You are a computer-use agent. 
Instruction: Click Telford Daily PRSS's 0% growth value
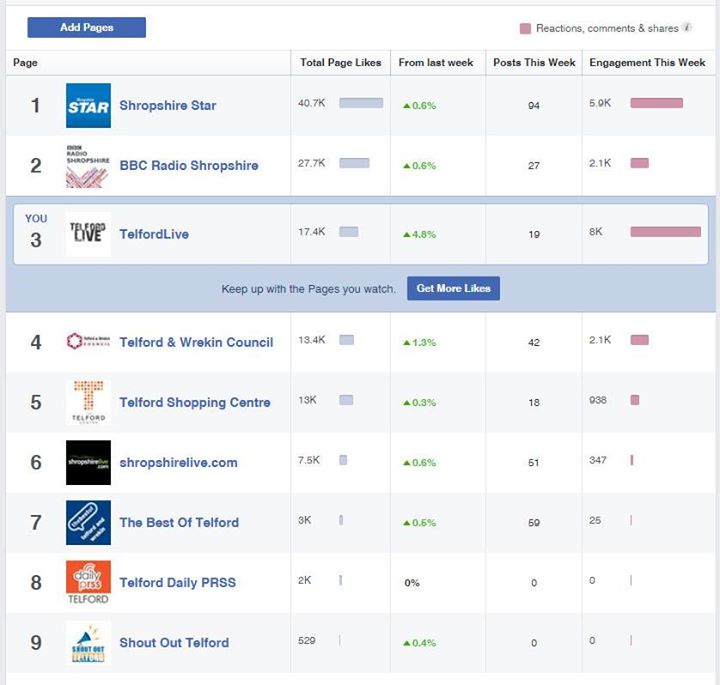click(x=412, y=583)
